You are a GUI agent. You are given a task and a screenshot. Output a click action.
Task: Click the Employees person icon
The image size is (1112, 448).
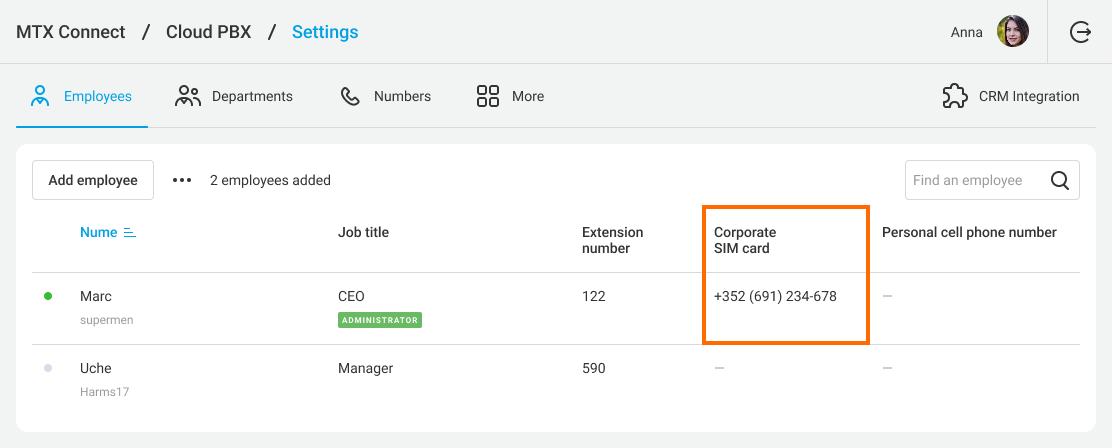coord(40,96)
